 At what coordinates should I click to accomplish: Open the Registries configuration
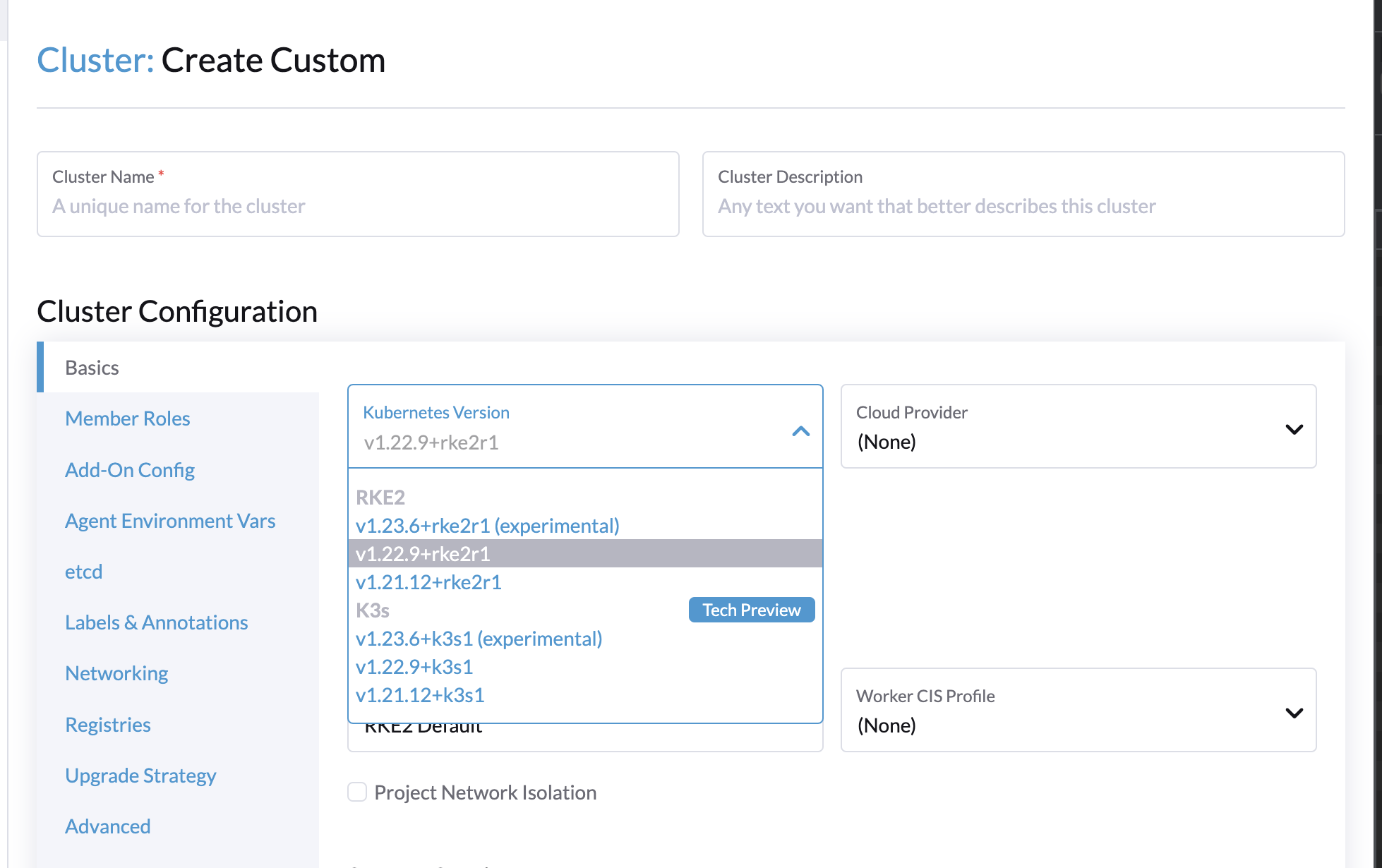107,724
